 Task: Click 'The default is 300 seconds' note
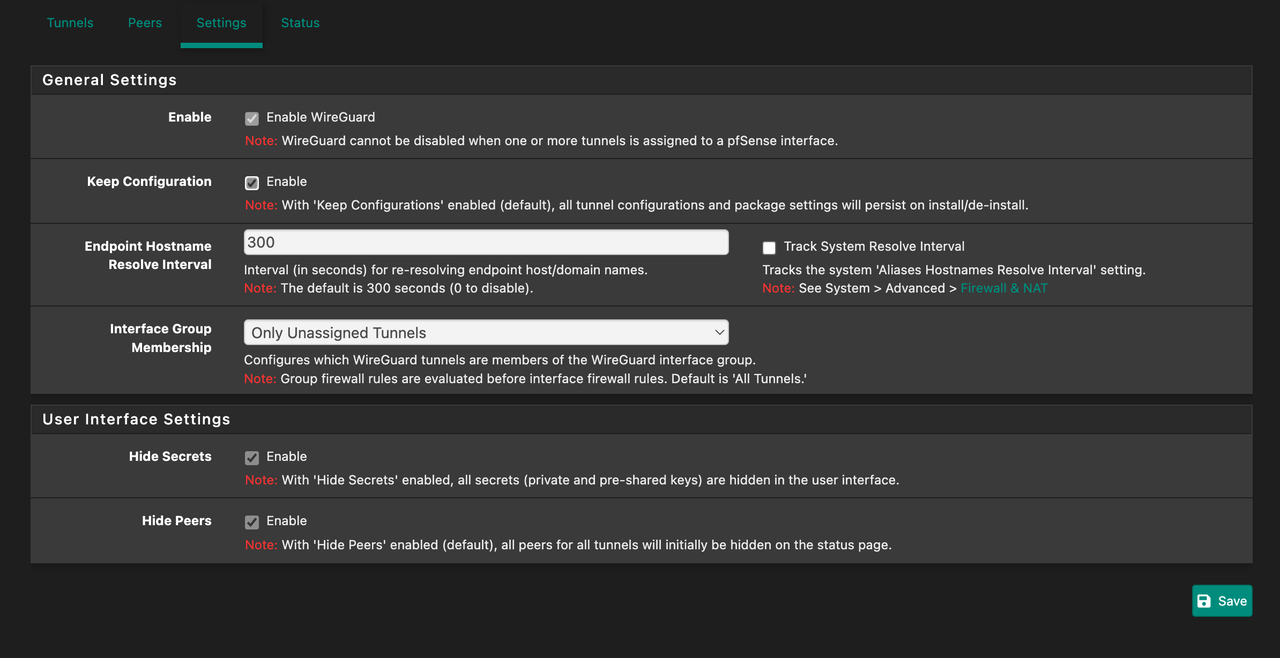coord(389,288)
